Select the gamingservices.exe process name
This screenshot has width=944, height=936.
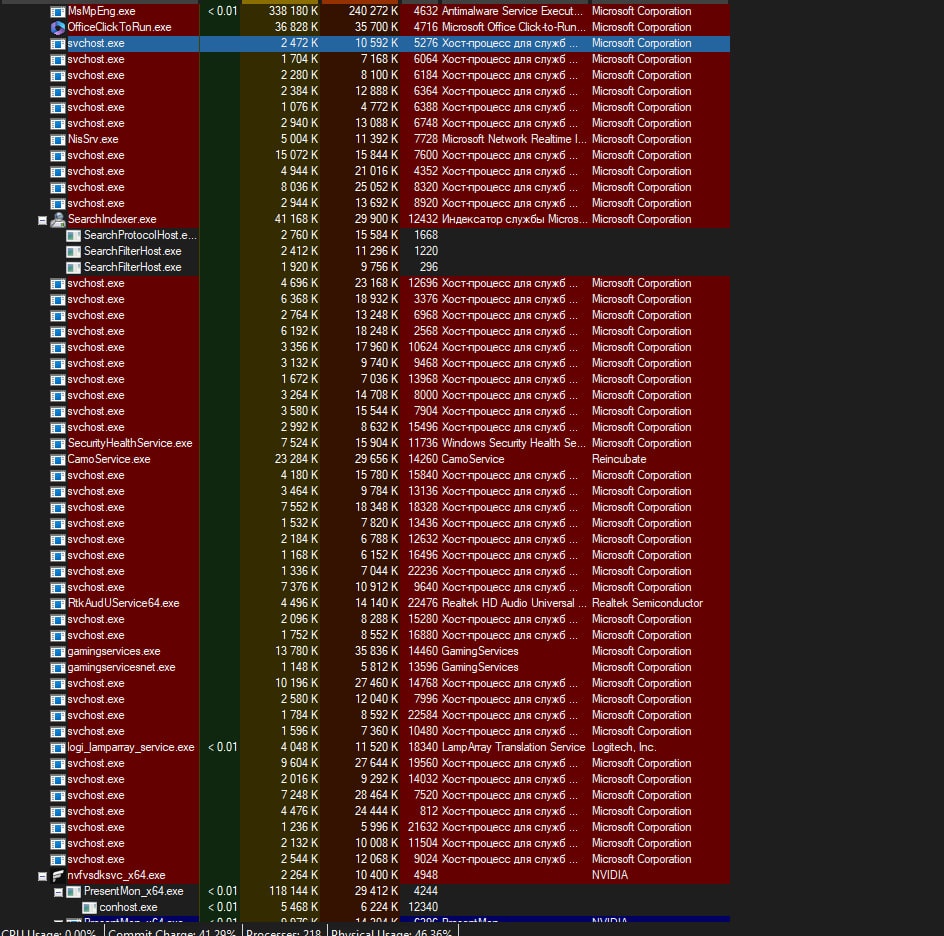(x=114, y=651)
